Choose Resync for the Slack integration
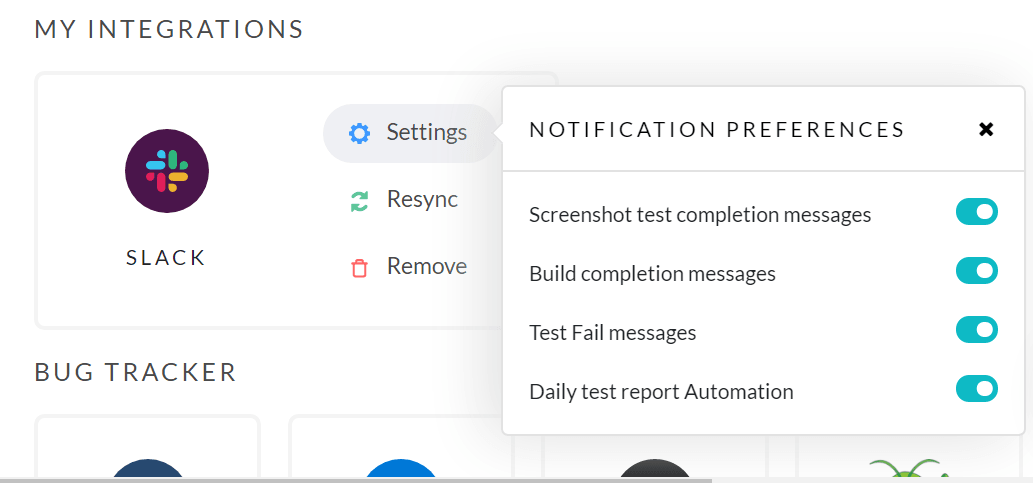 click(422, 199)
